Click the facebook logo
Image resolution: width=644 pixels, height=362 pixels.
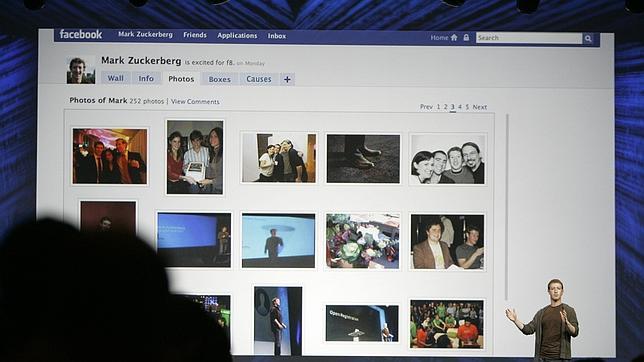[x=80, y=34]
